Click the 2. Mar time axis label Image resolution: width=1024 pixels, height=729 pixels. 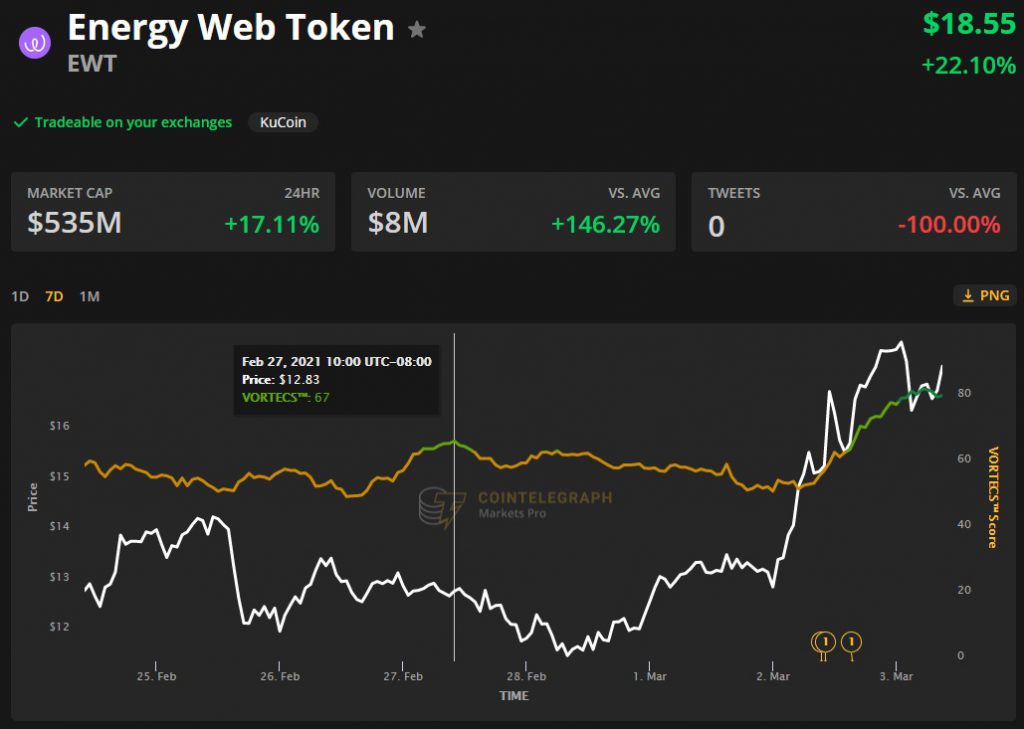click(773, 676)
